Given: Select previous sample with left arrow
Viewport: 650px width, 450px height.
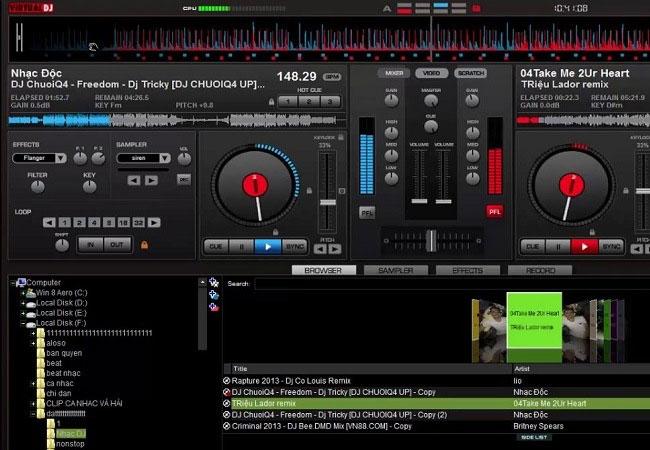Looking at the screenshot, I should pos(134,180).
